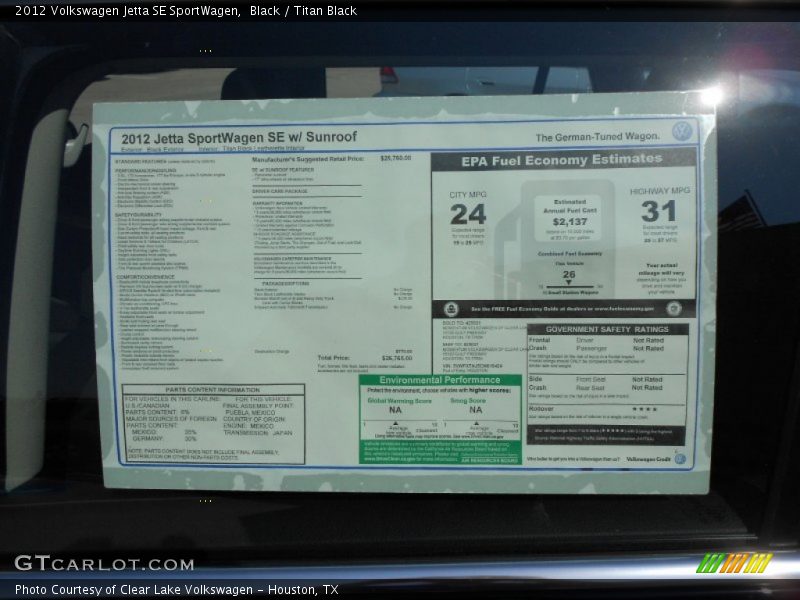The width and height of the screenshot is (800, 600).
Task: Click the free Fuel Economy Guide text bar
Action: click(562, 309)
